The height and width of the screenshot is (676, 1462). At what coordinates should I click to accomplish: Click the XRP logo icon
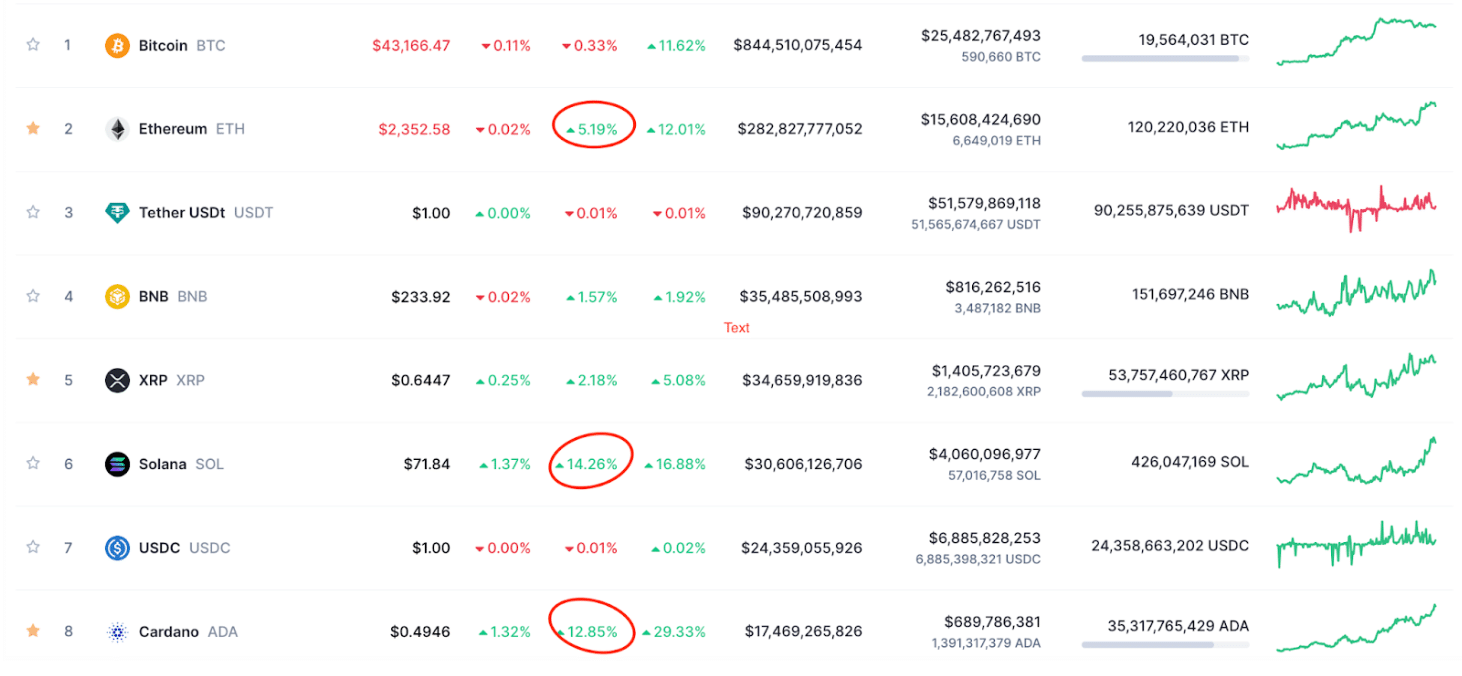pyautogui.click(x=117, y=380)
